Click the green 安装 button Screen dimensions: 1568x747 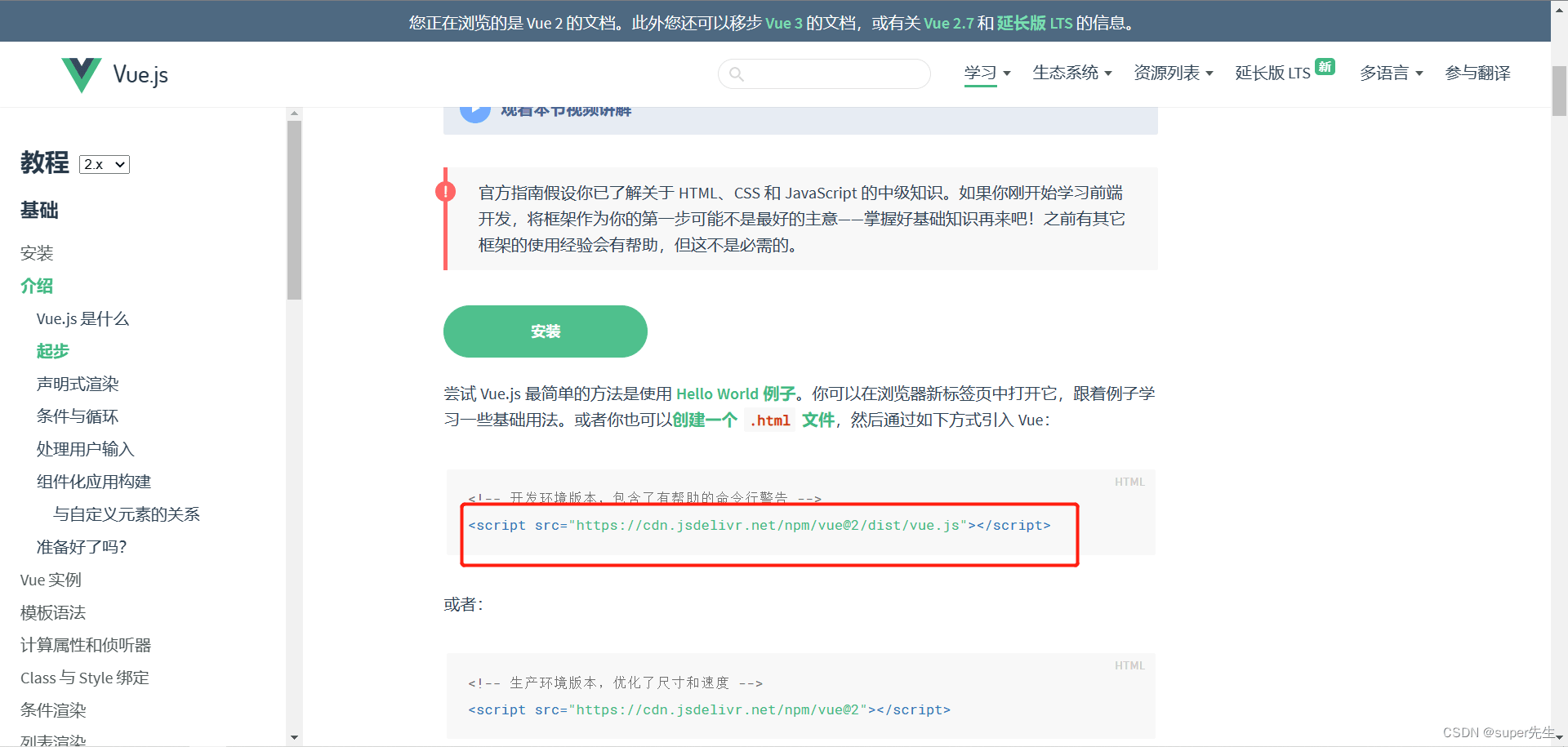[x=545, y=331]
